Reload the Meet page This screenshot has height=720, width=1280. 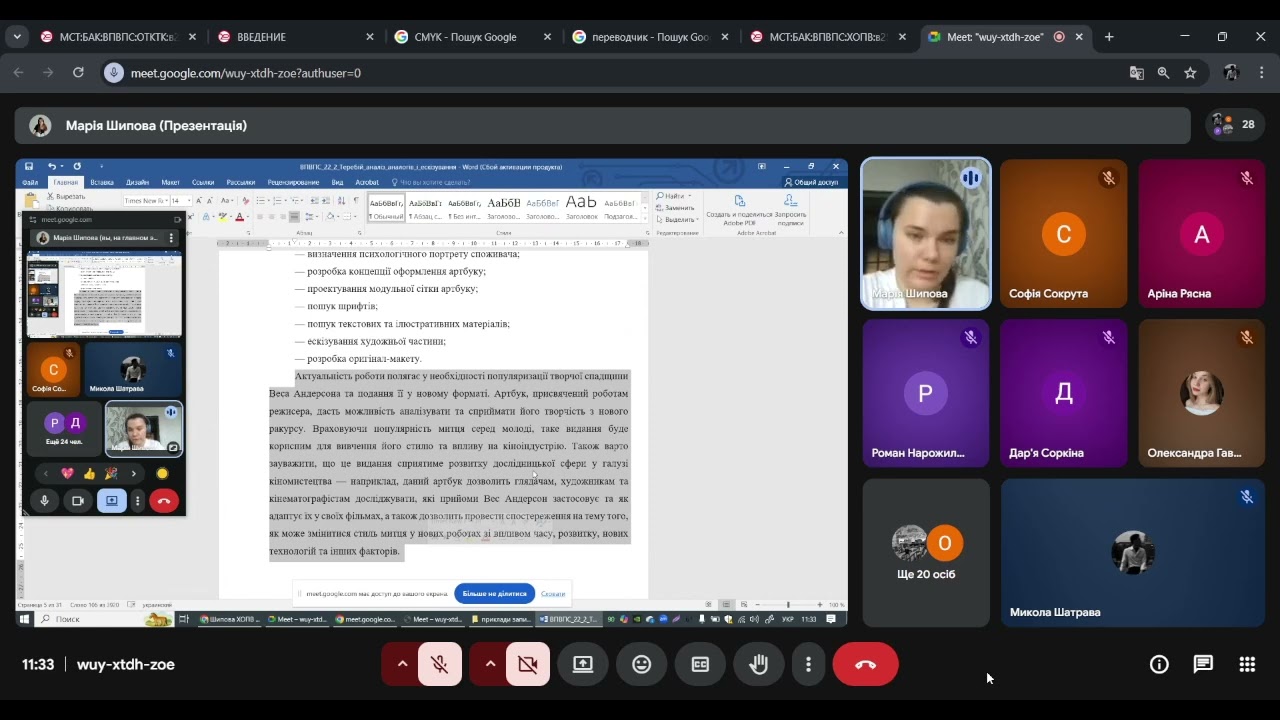pyautogui.click(x=78, y=73)
